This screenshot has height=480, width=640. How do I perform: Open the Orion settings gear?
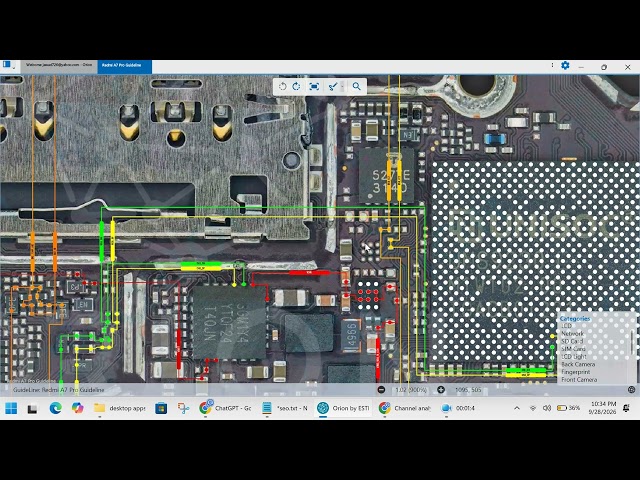click(565, 66)
